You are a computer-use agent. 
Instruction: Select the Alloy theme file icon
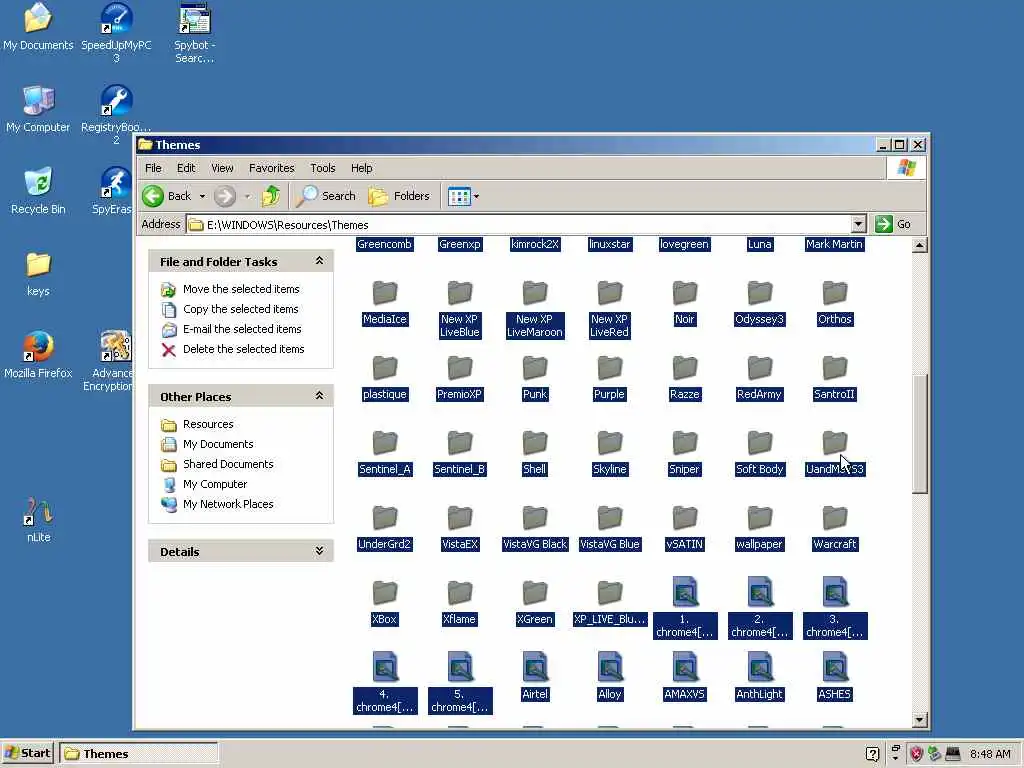[609, 667]
